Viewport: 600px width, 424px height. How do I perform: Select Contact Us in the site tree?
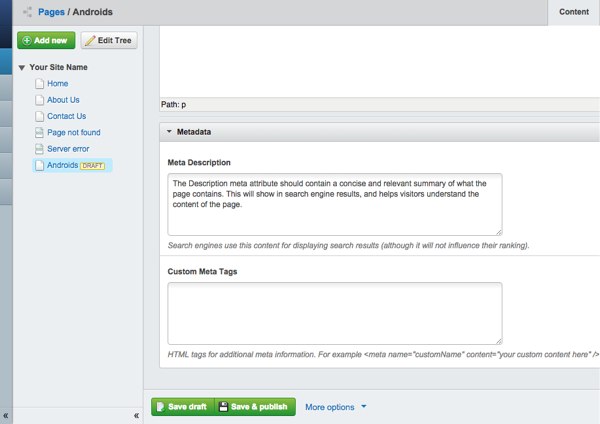[x=66, y=116]
